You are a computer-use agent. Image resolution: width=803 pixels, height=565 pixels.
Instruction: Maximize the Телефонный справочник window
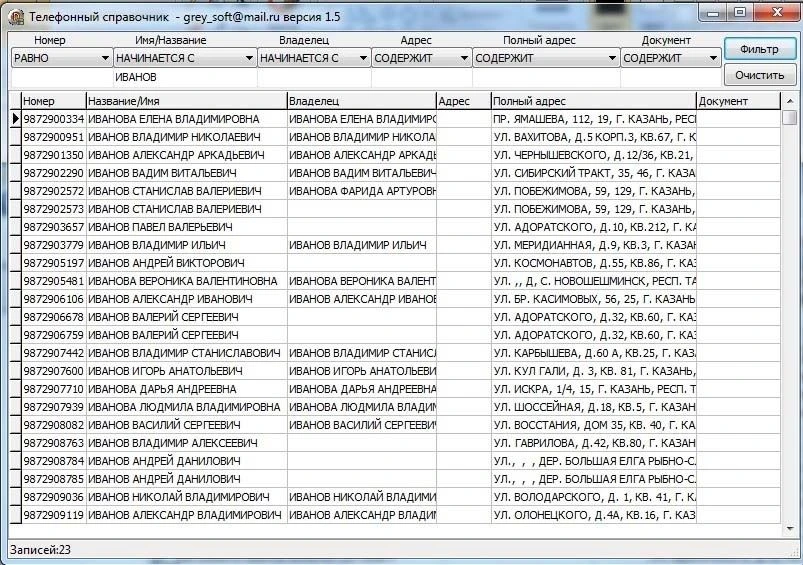point(739,12)
